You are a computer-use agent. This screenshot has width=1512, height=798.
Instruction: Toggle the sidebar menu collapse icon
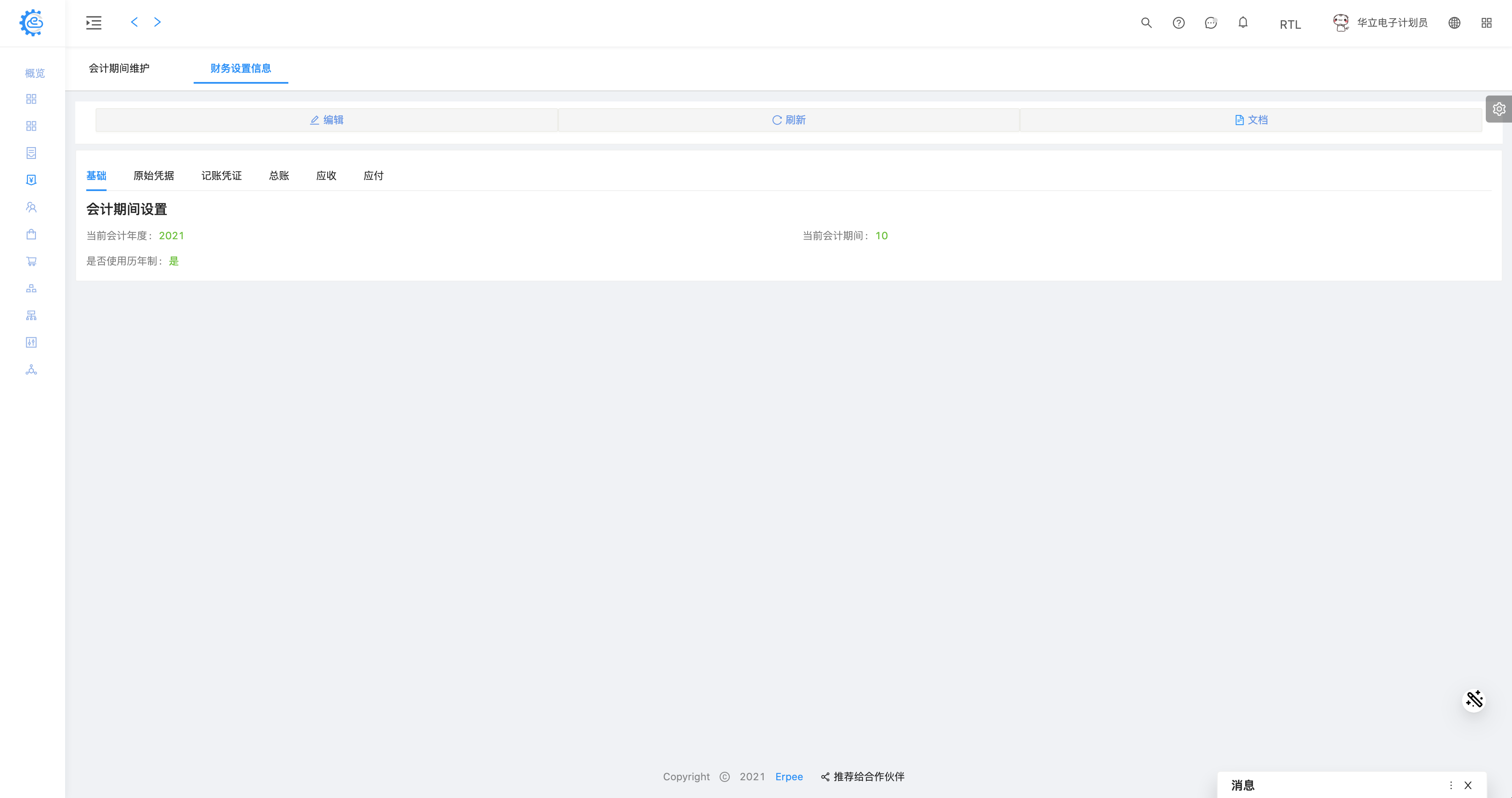pos(93,23)
